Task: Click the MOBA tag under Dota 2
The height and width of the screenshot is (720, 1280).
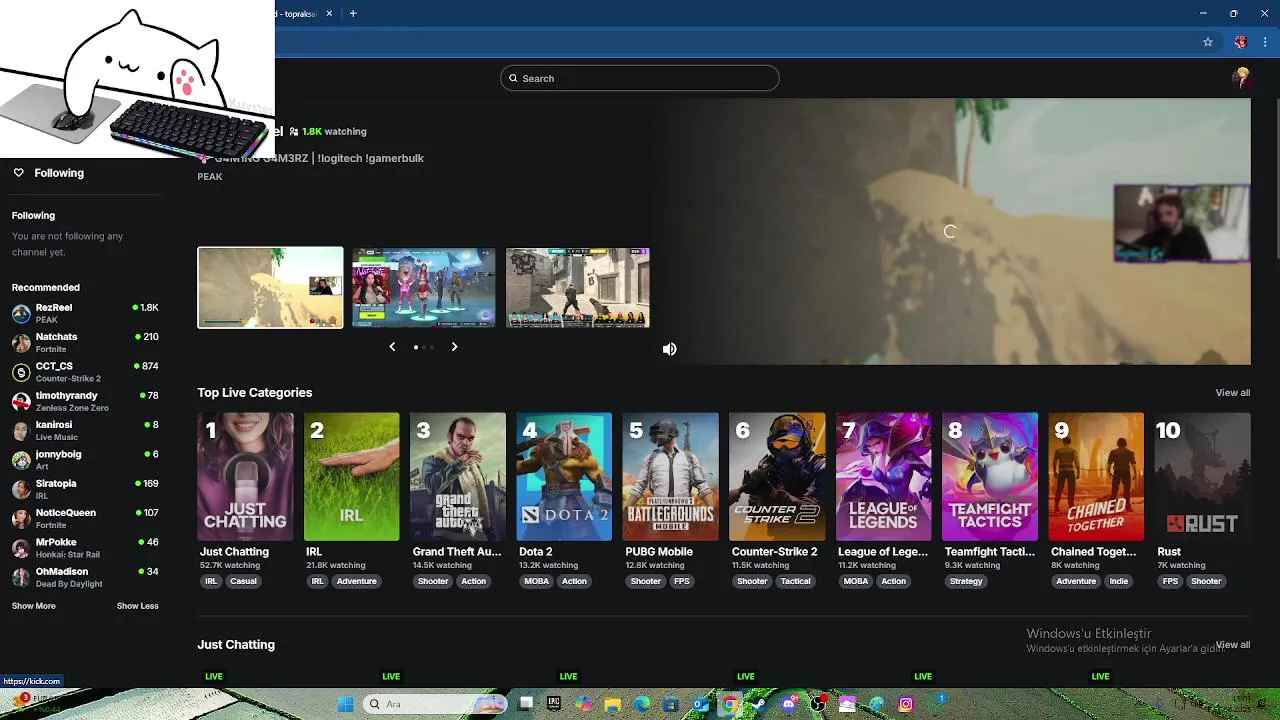Action: pyautogui.click(x=536, y=581)
